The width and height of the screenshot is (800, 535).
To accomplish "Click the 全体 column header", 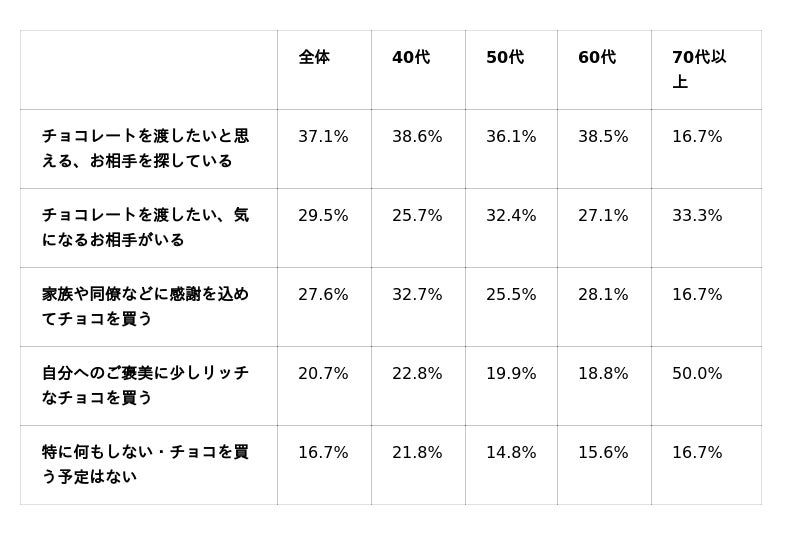I will pos(314,58).
